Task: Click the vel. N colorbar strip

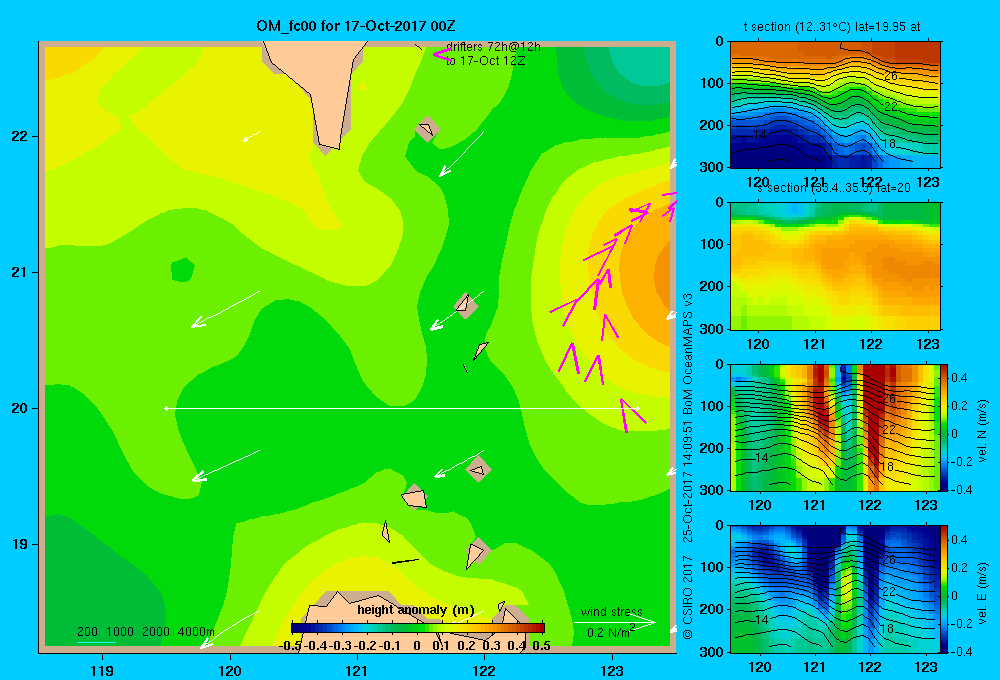Action: point(945,427)
